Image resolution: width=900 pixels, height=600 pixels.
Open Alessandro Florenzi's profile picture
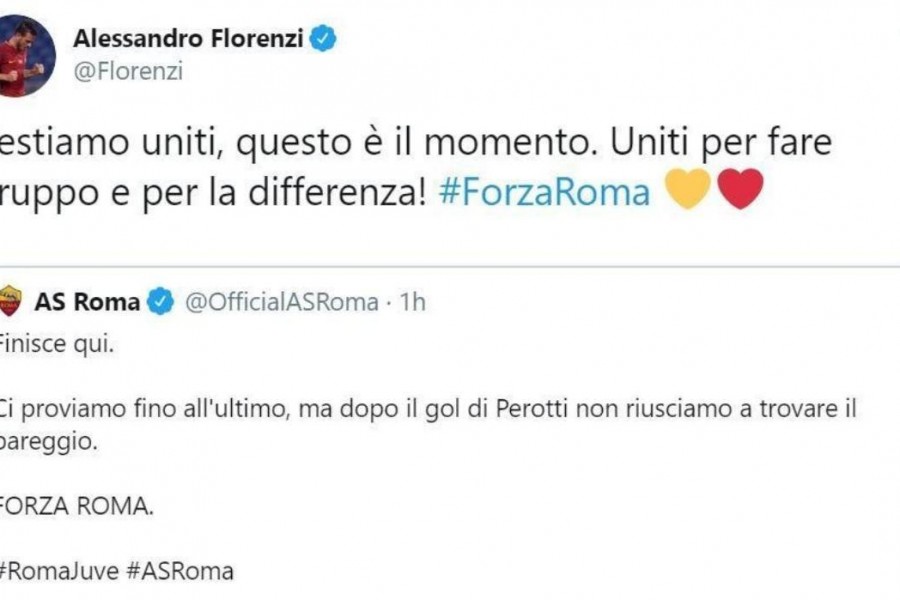click(x=26, y=56)
